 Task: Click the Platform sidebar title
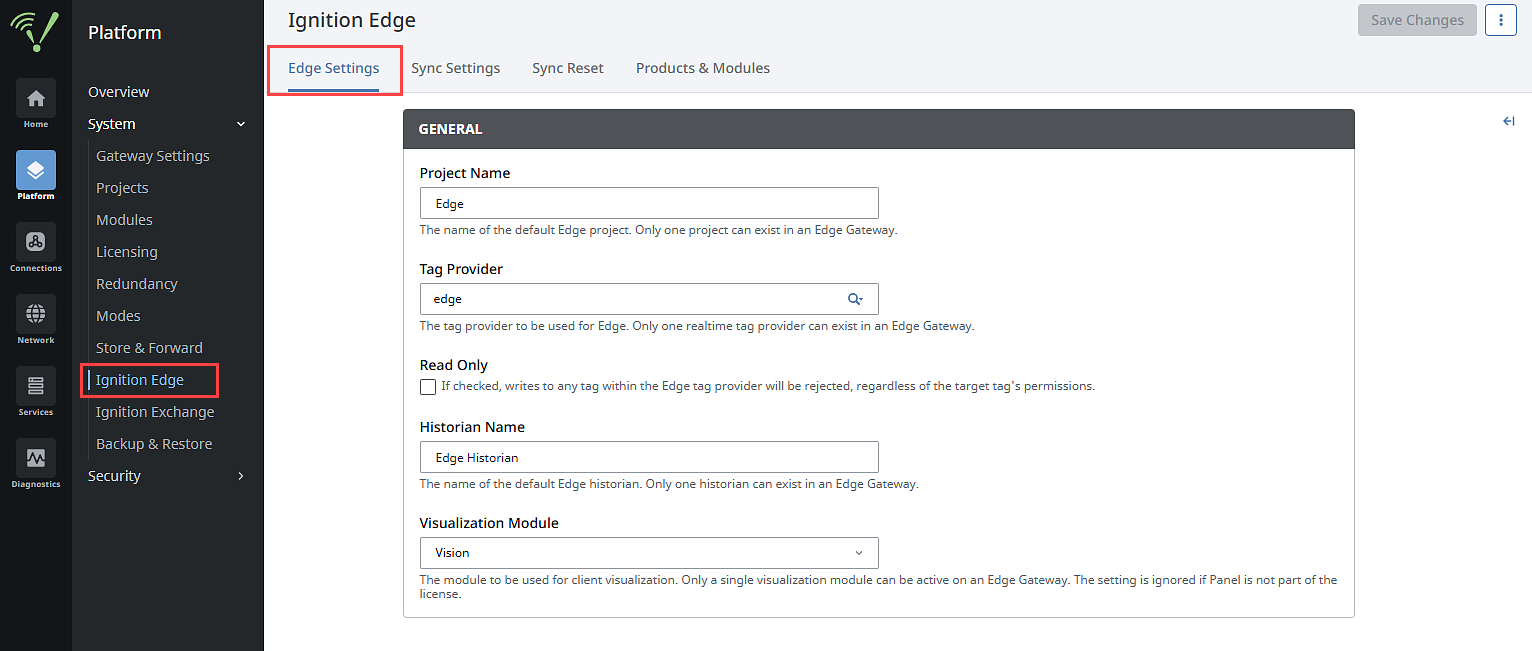125,33
